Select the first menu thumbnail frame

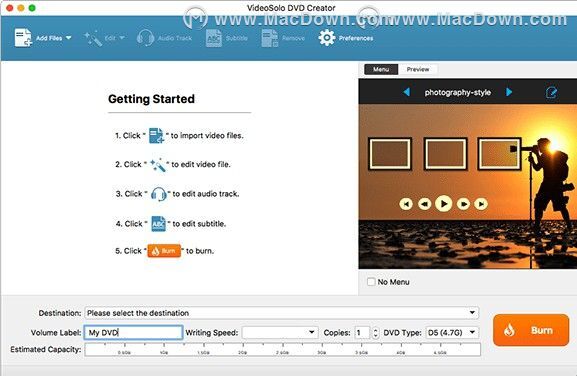390,153
